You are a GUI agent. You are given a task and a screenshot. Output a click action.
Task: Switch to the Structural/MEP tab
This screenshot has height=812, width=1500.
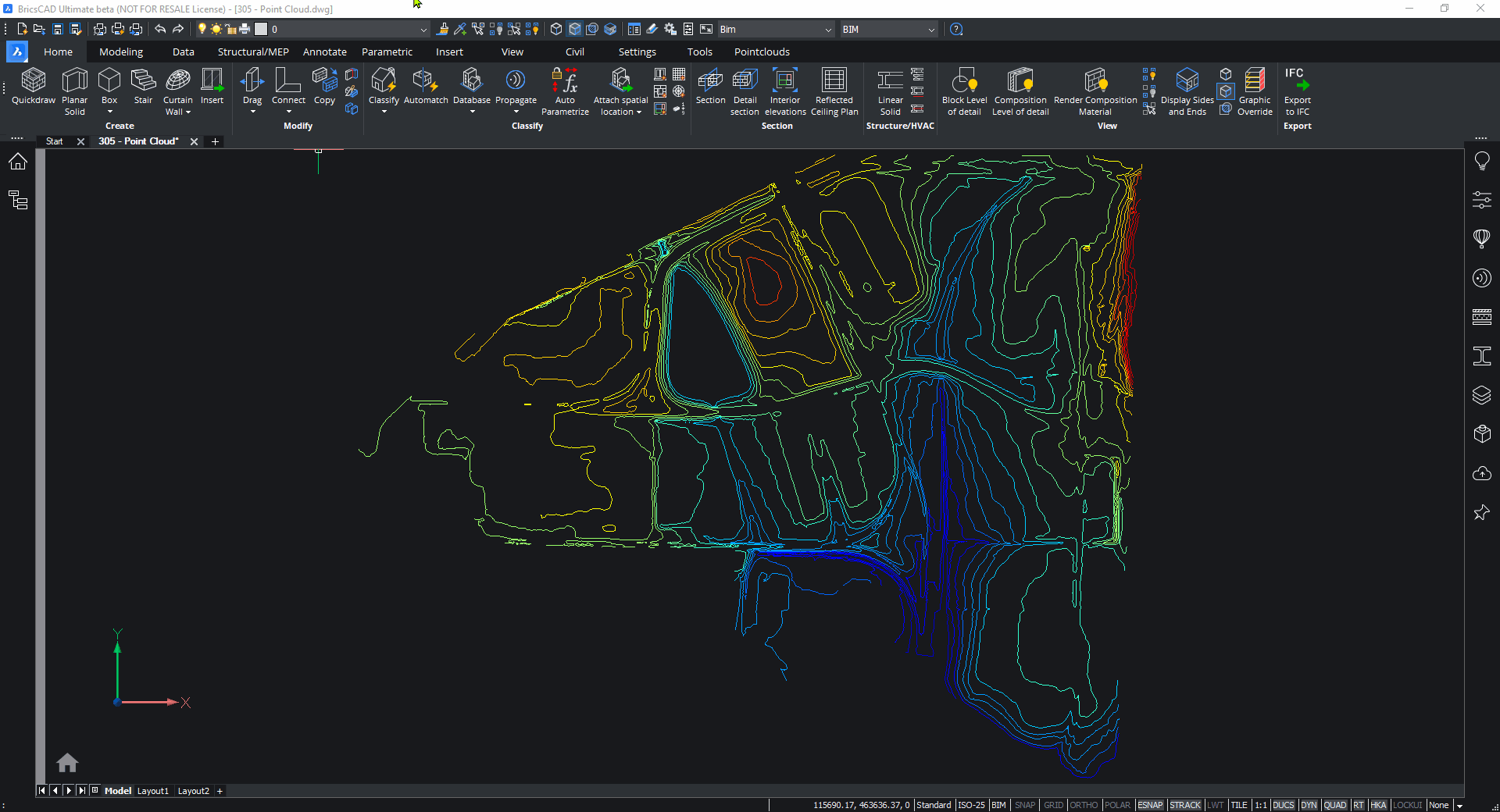pyautogui.click(x=253, y=52)
